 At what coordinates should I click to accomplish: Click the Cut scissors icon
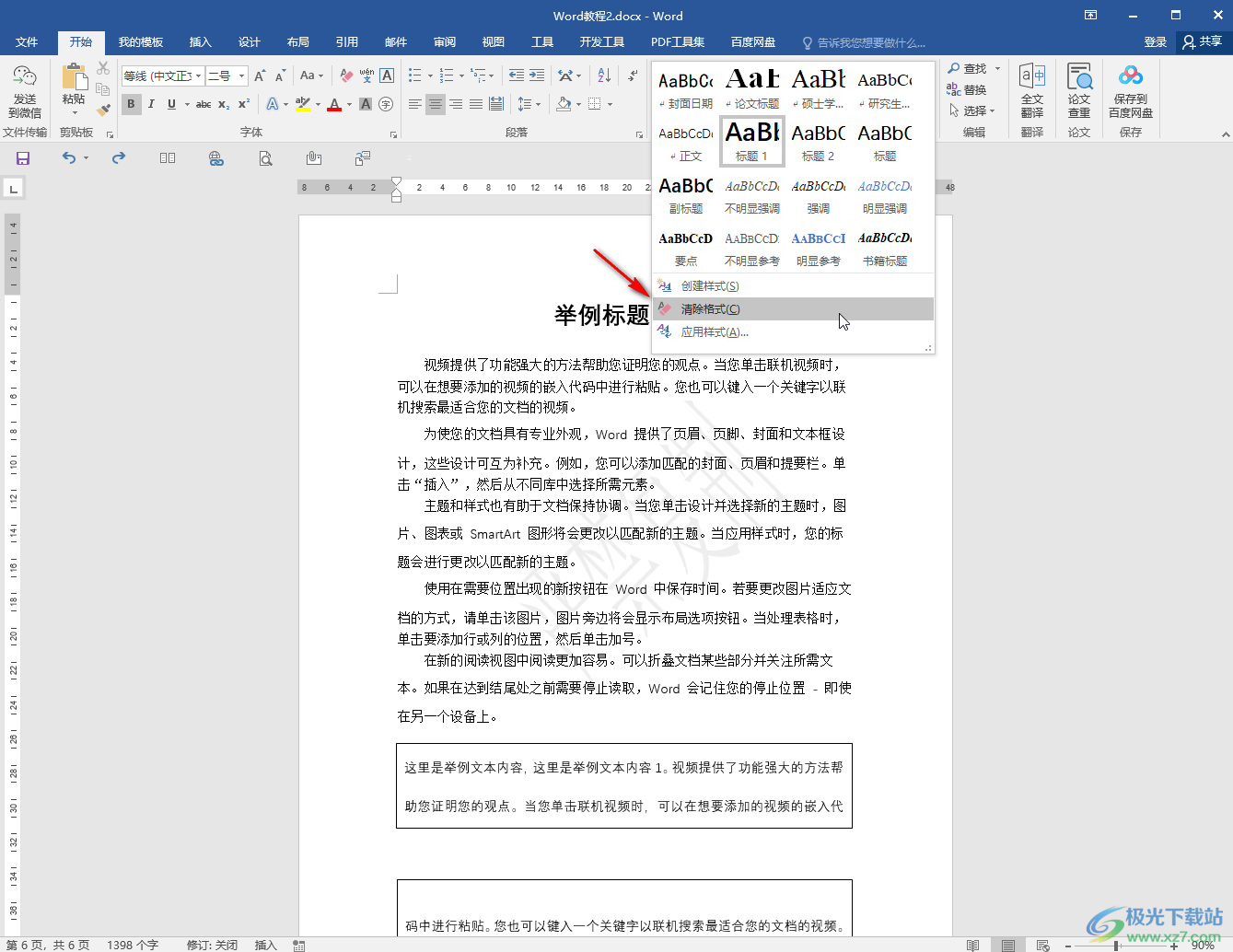103,69
